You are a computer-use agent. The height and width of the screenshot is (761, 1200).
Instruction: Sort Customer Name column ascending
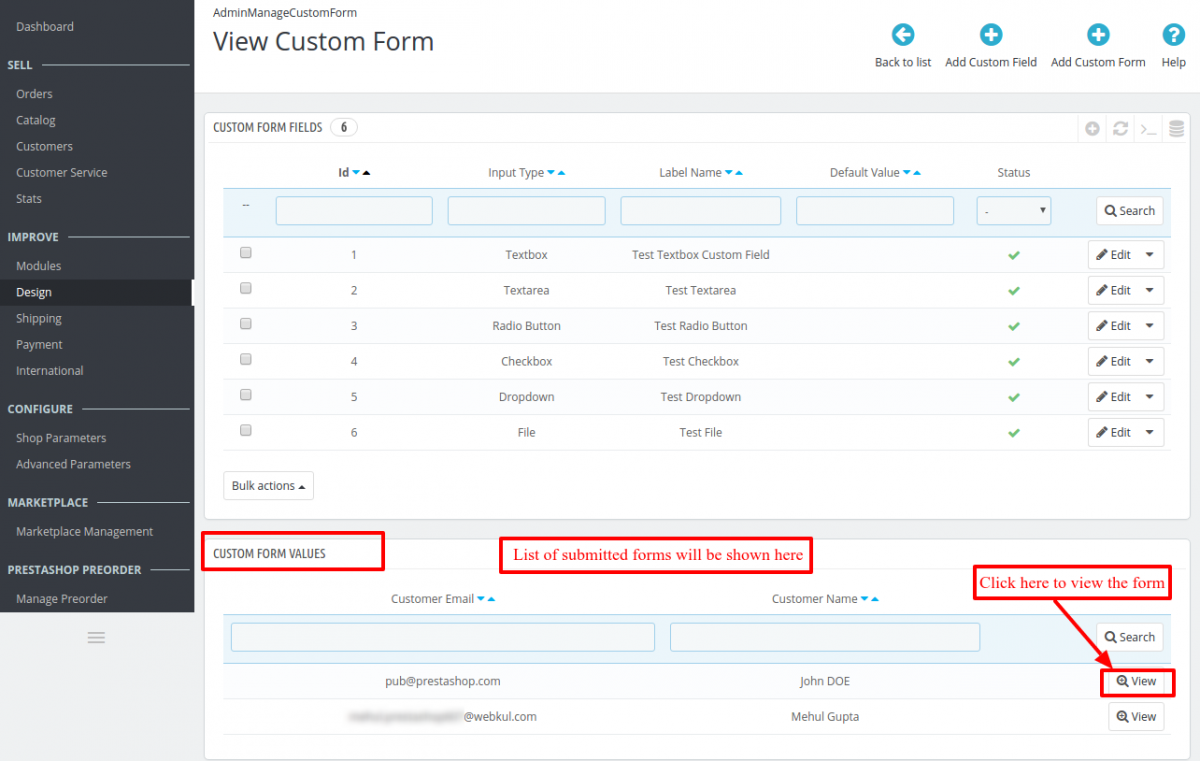(875, 599)
